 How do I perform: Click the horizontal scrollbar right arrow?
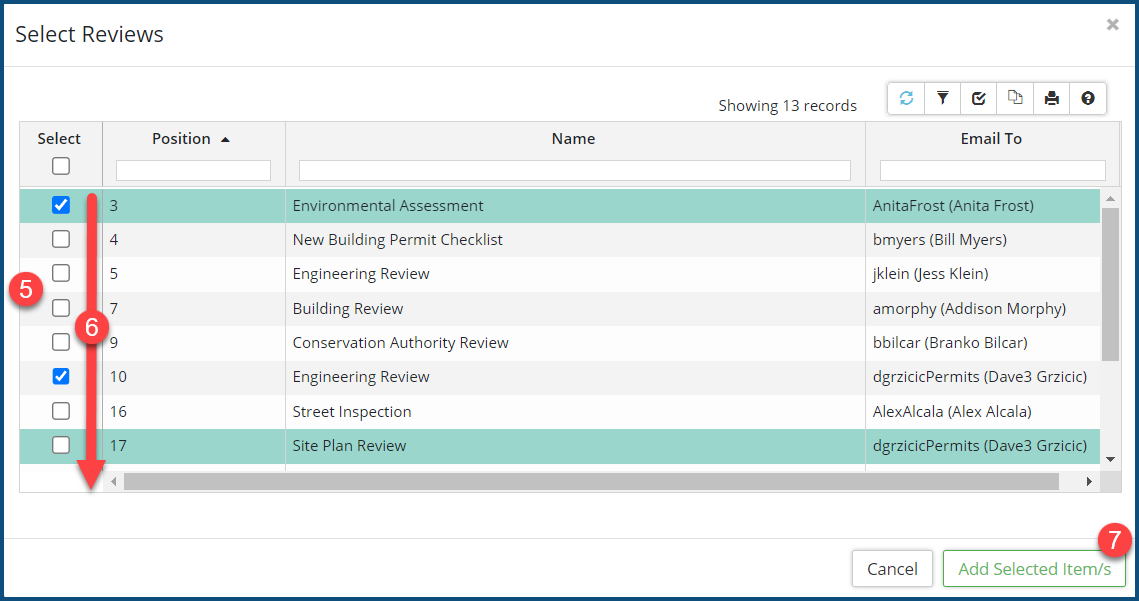tap(1089, 482)
